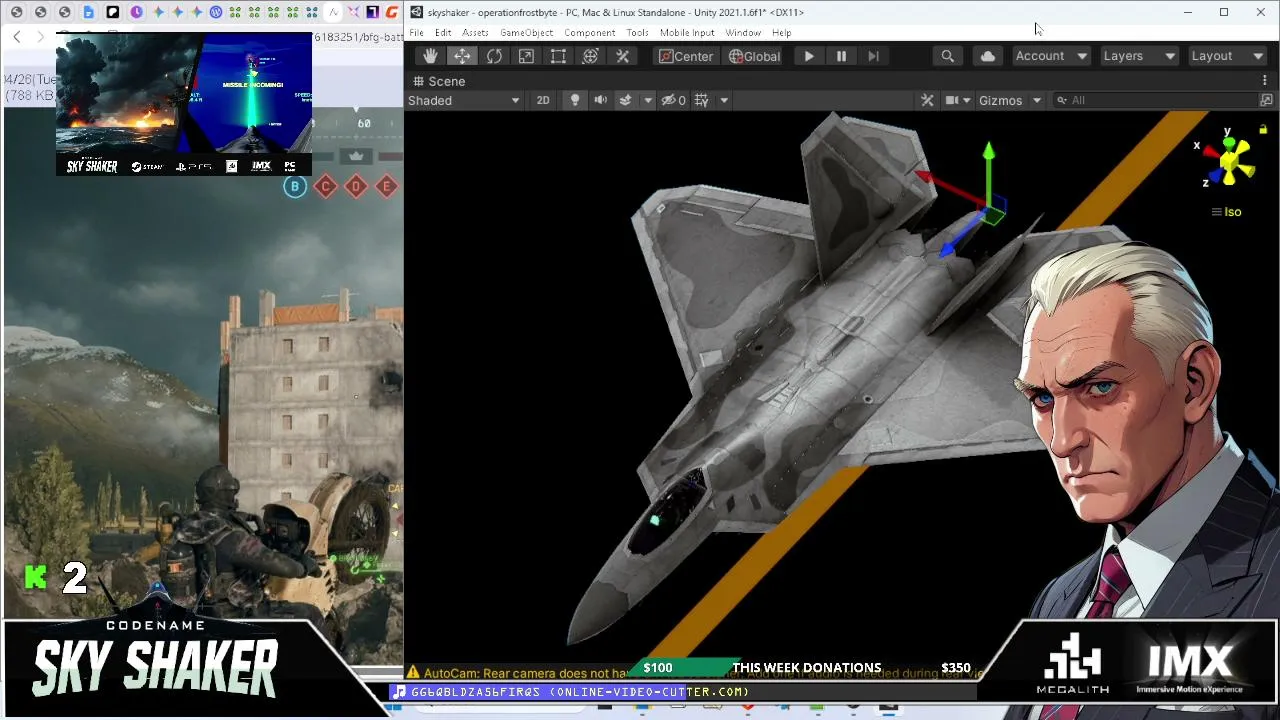The image size is (1280, 720).
Task: Open the Component menu
Action: pyautogui.click(x=589, y=33)
